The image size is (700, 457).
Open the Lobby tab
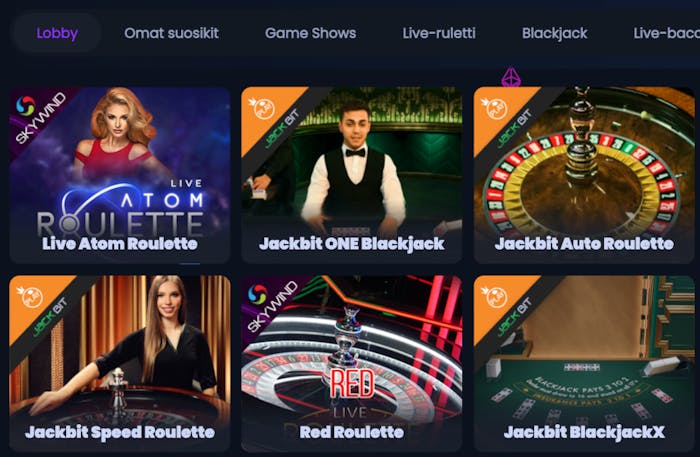coord(57,33)
